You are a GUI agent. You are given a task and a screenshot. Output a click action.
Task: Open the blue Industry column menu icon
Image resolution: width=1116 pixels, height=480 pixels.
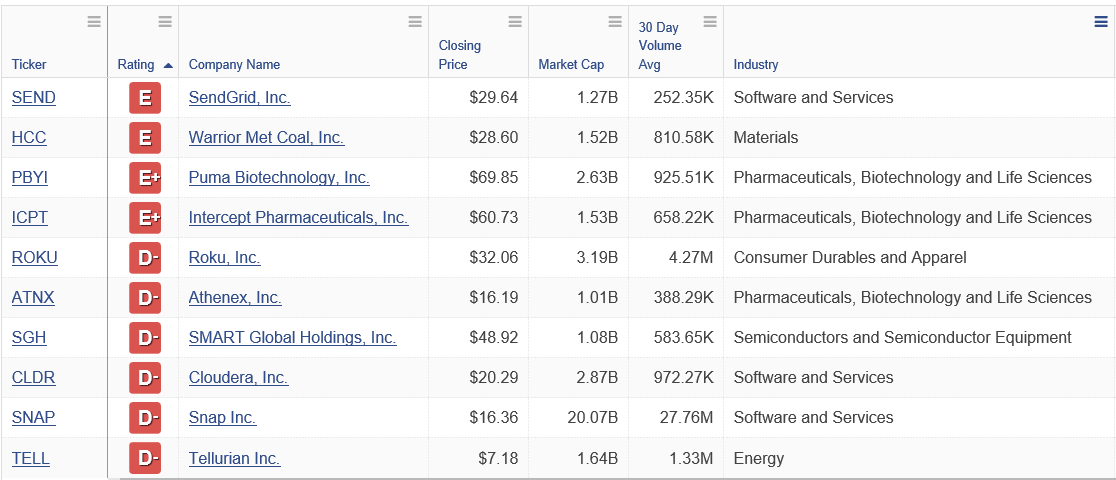click(x=1100, y=22)
